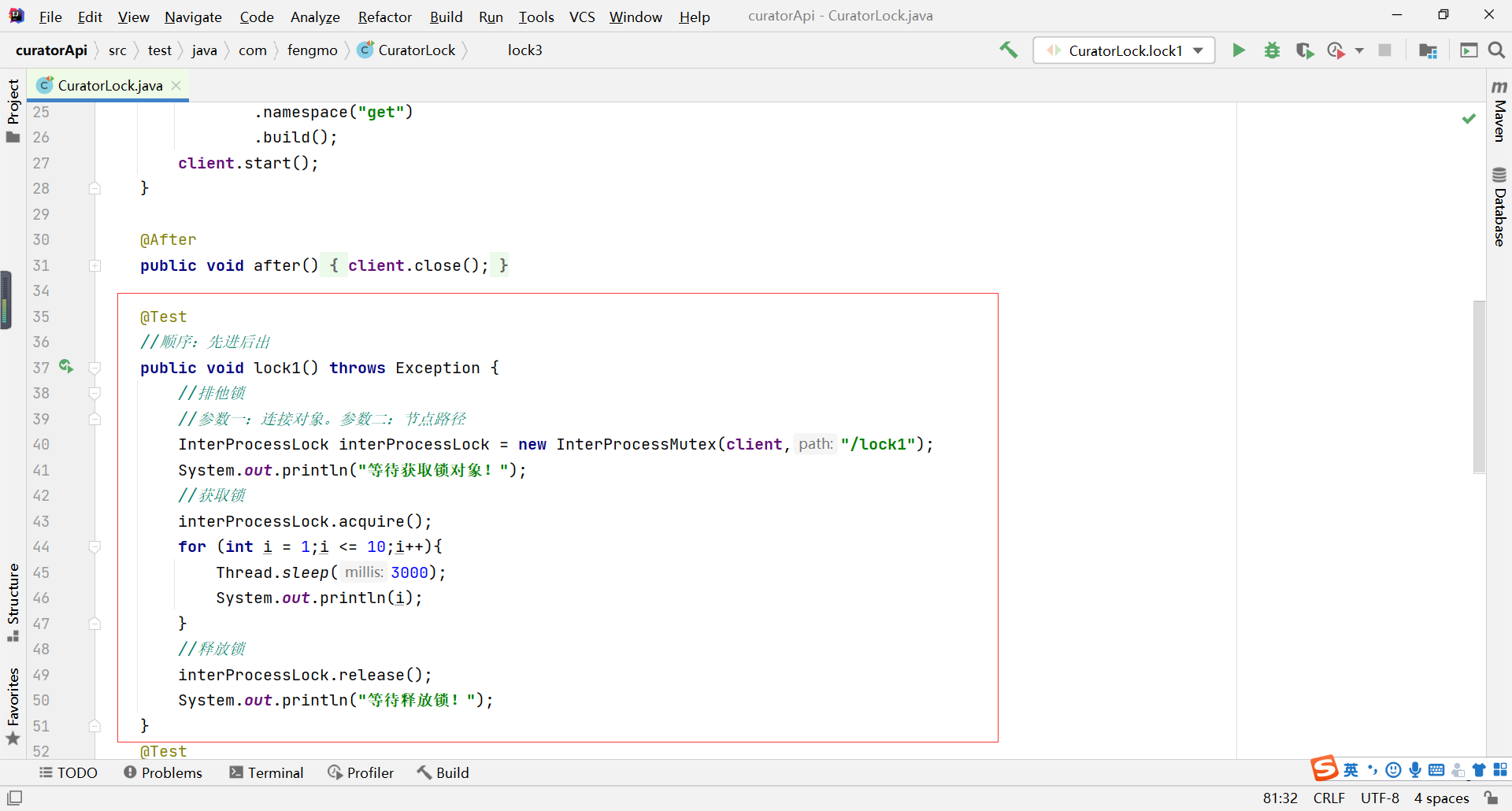This screenshot has width=1512, height=811.
Task: Select the CuratorLock.java editor tab
Action: click(x=109, y=85)
